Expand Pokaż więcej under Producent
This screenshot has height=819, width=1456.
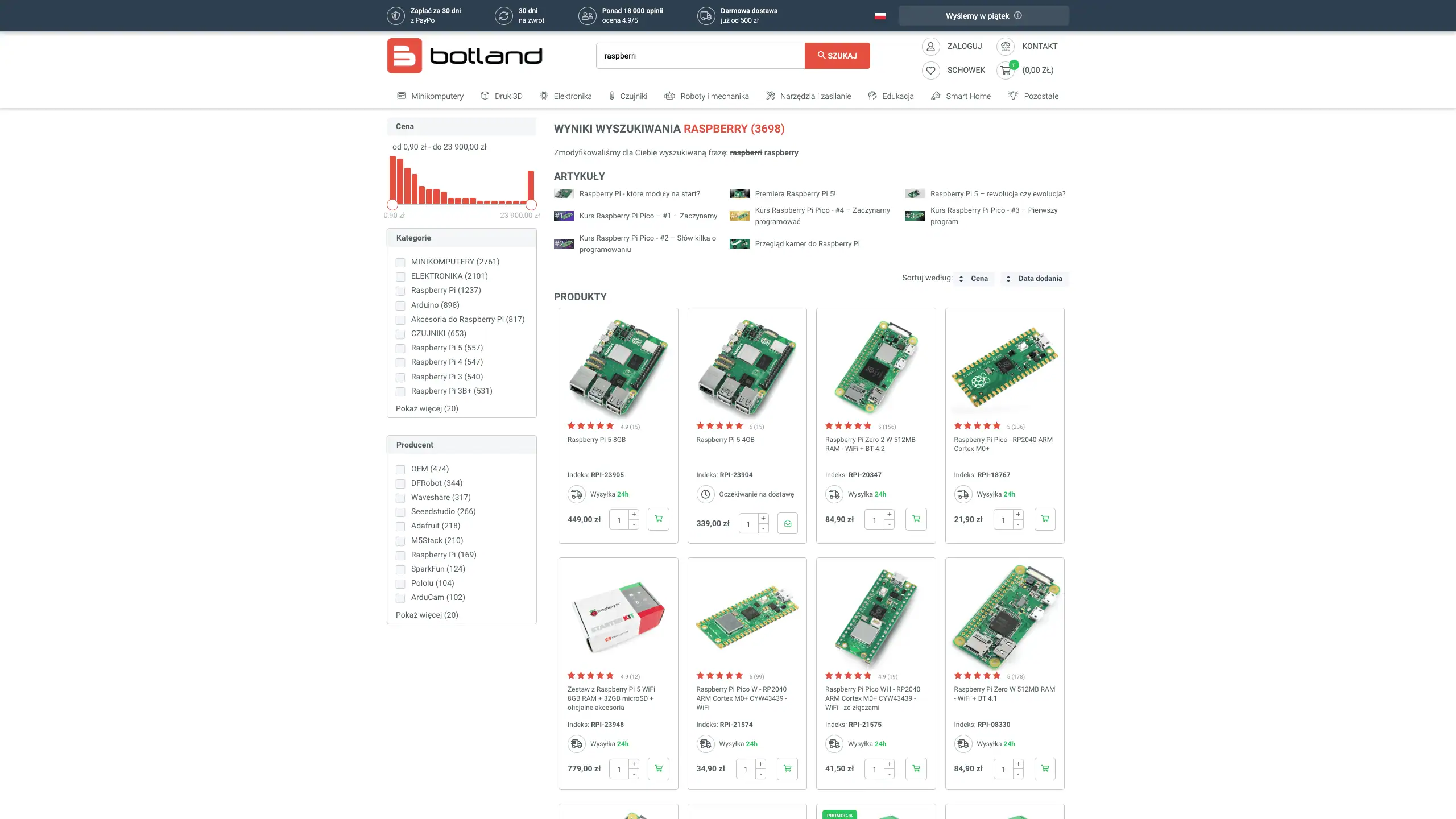[x=427, y=615]
